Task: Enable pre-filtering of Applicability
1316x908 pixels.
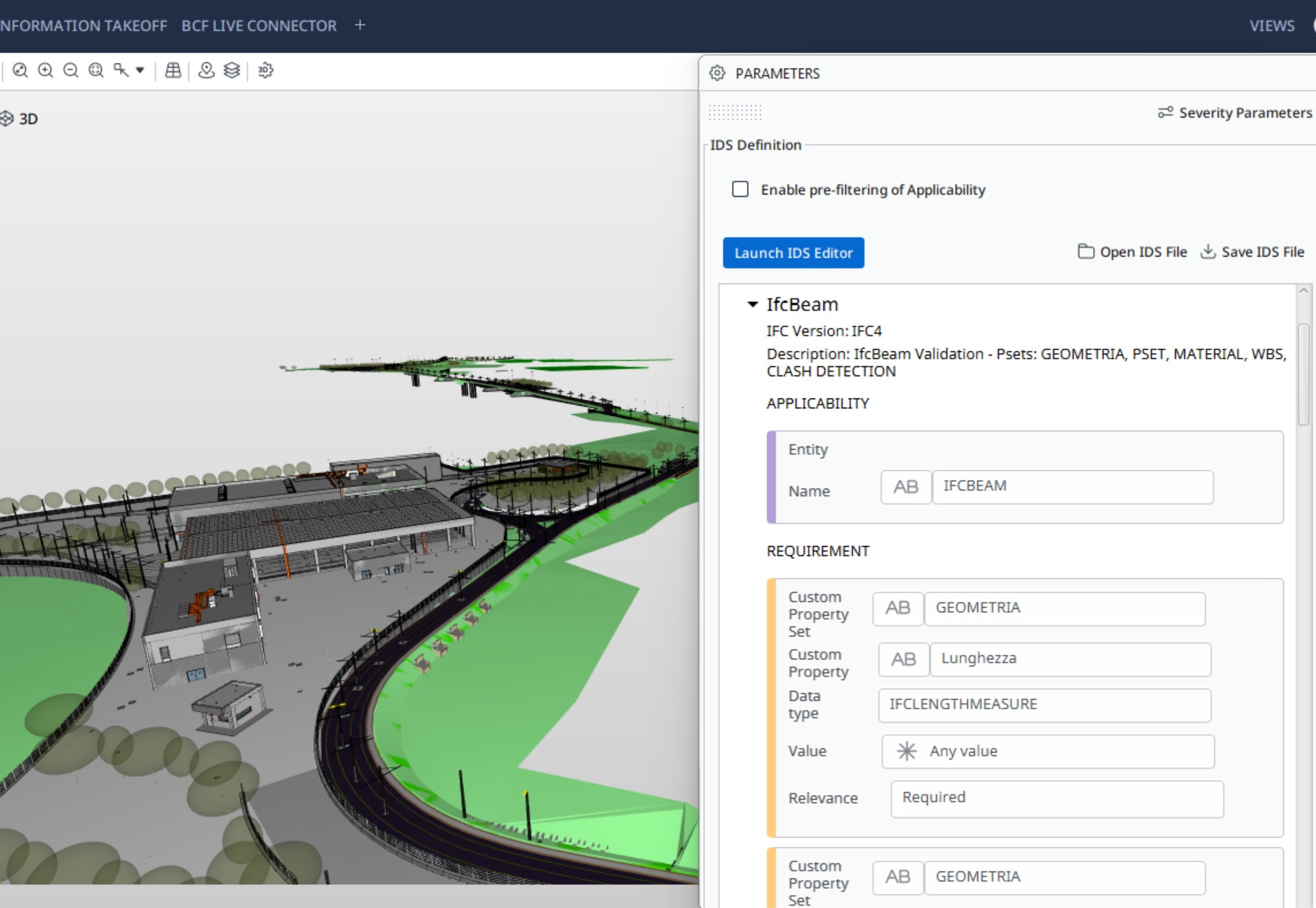Action: pyautogui.click(x=740, y=189)
